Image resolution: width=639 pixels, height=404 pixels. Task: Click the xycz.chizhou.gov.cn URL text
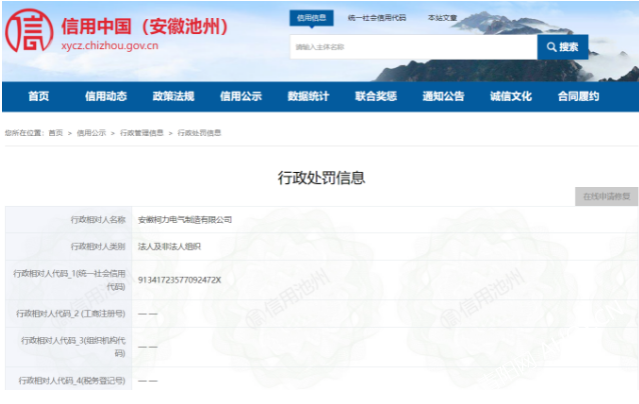[110, 46]
